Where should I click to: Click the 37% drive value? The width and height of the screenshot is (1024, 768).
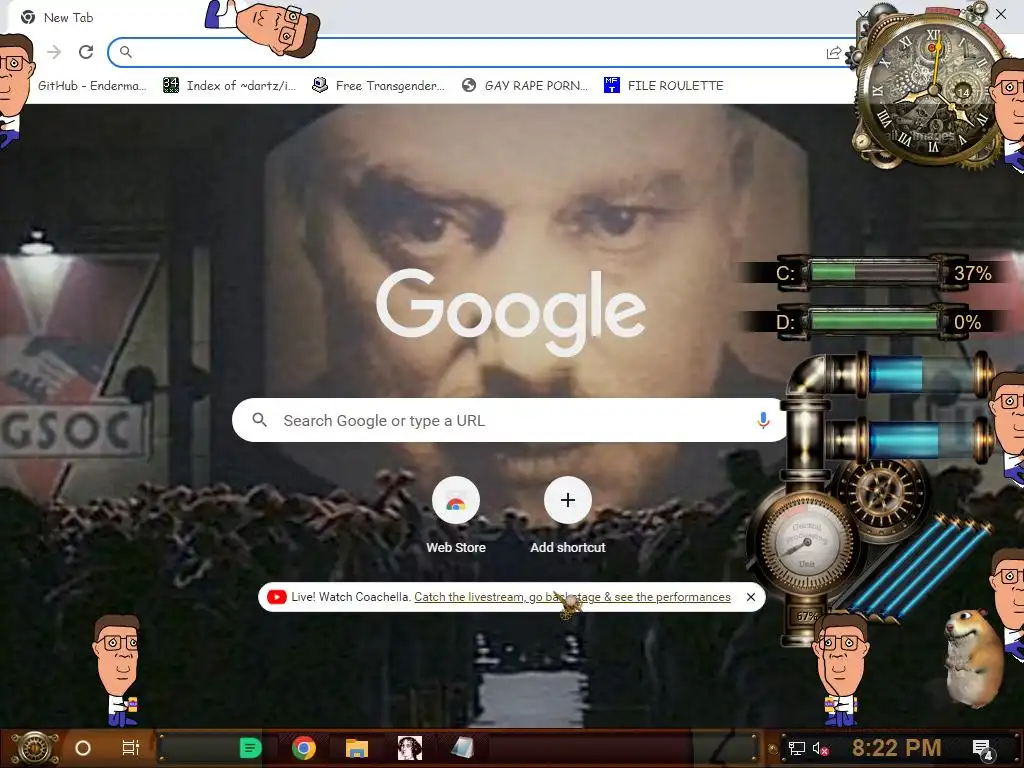[x=972, y=273]
